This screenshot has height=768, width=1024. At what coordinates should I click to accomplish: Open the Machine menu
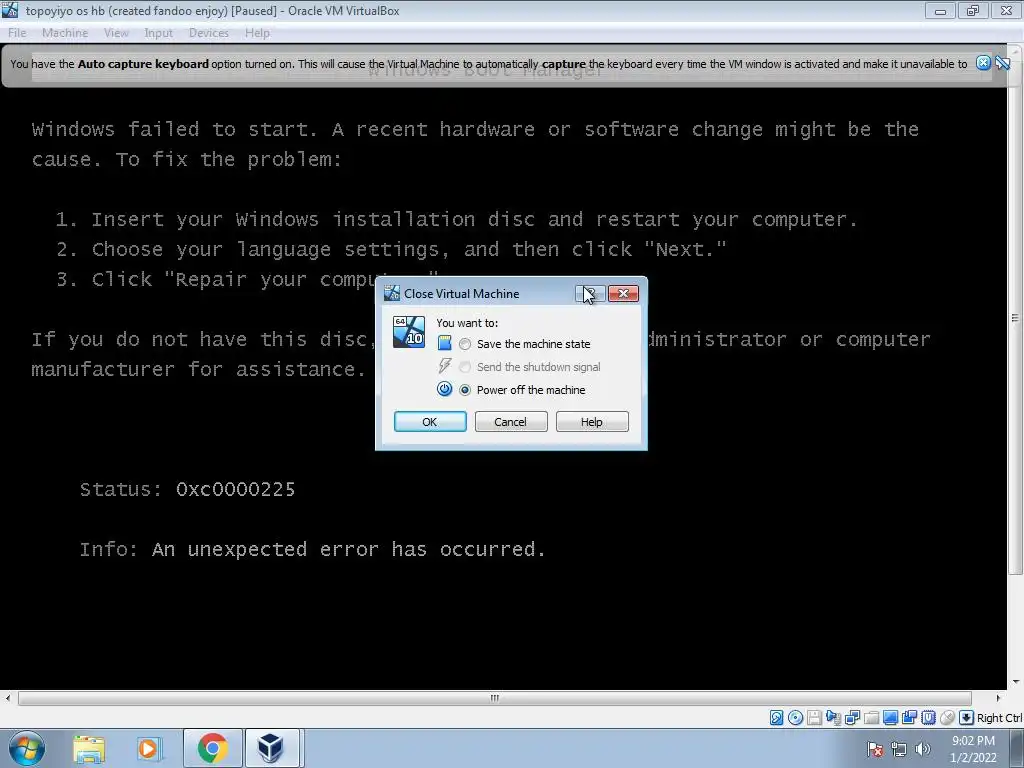pyautogui.click(x=65, y=33)
